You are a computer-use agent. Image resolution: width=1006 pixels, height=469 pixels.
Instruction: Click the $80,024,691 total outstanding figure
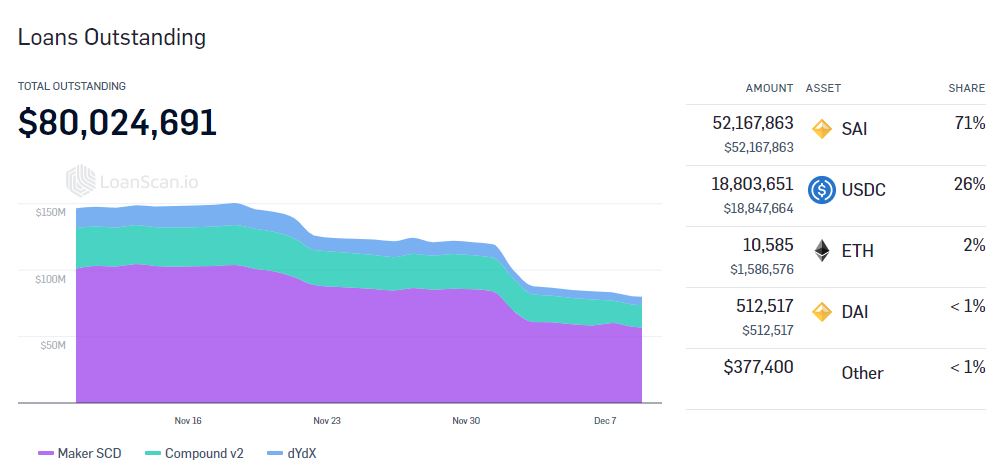pyautogui.click(x=117, y=123)
